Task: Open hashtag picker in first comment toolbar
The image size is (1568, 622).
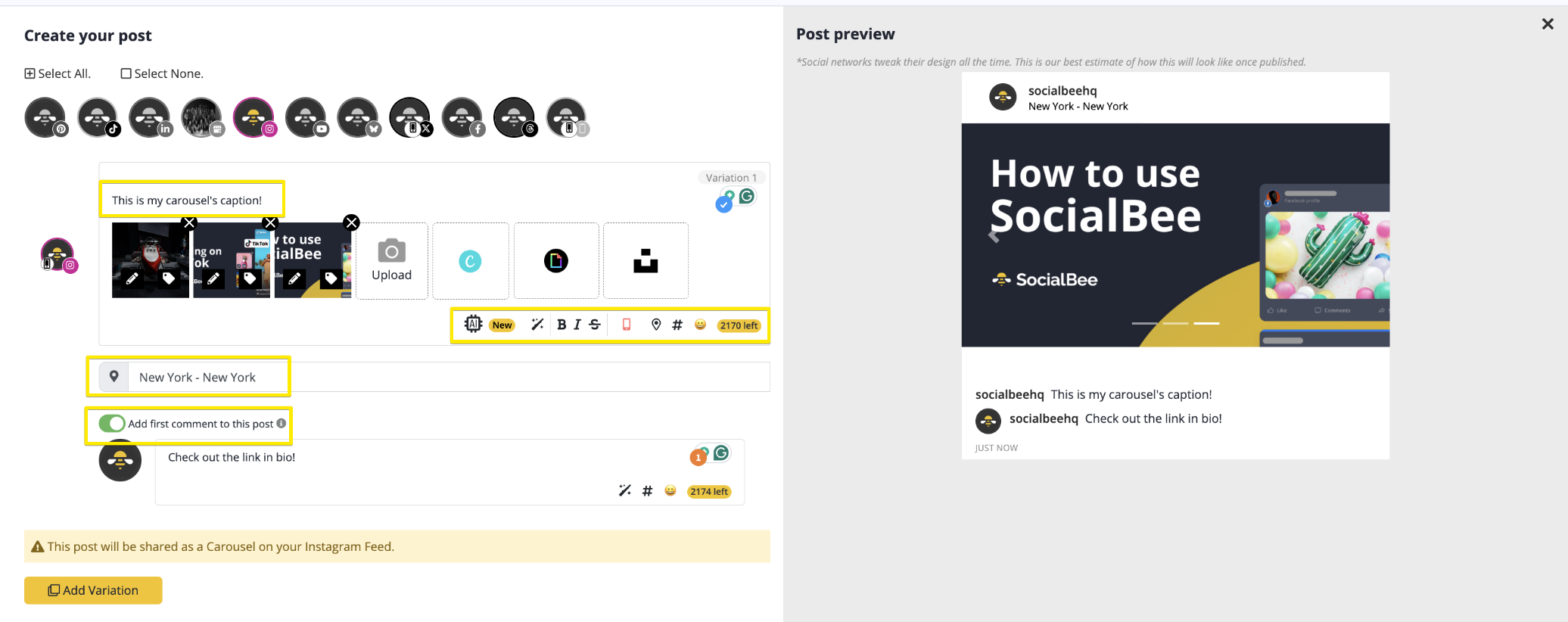Action: point(647,491)
